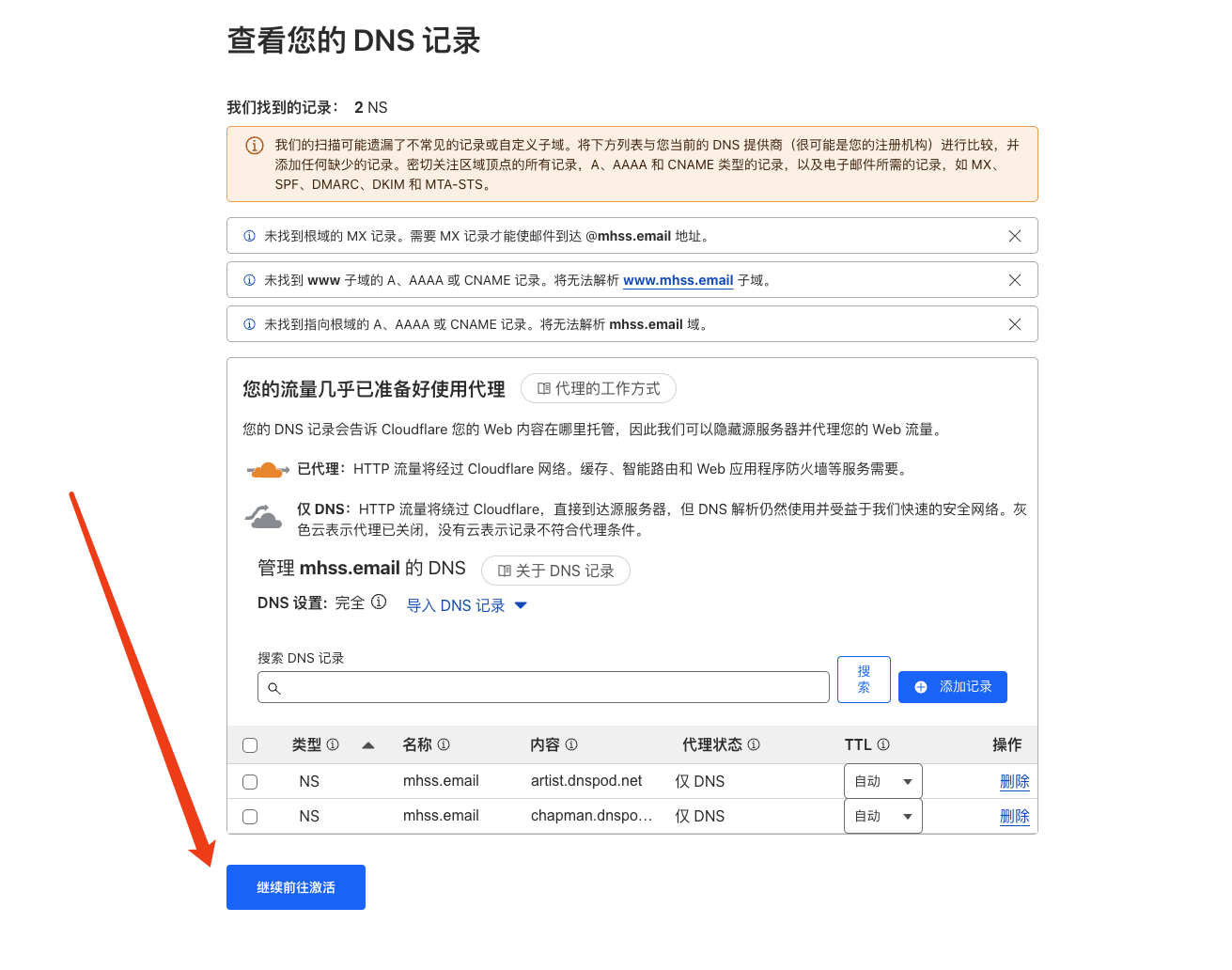Click the info icon beside TTL header
Image resolution: width=1232 pixels, height=970 pixels.
pyautogui.click(x=883, y=744)
